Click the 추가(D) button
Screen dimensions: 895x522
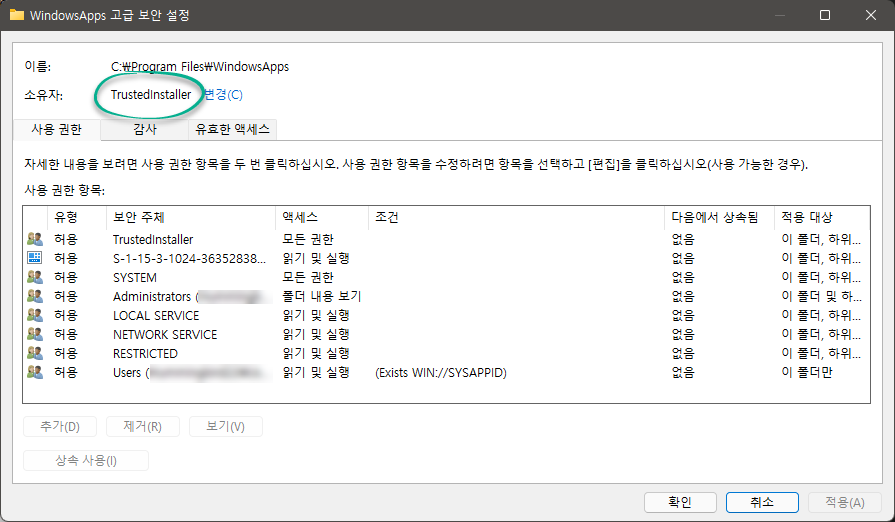tap(60, 426)
